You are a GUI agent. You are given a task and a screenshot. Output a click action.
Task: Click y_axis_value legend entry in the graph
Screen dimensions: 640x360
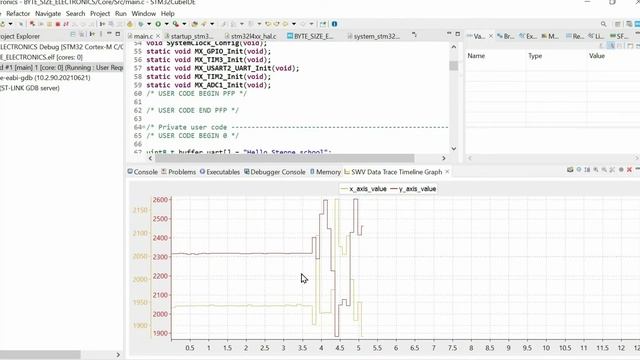(x=413, y=189)
